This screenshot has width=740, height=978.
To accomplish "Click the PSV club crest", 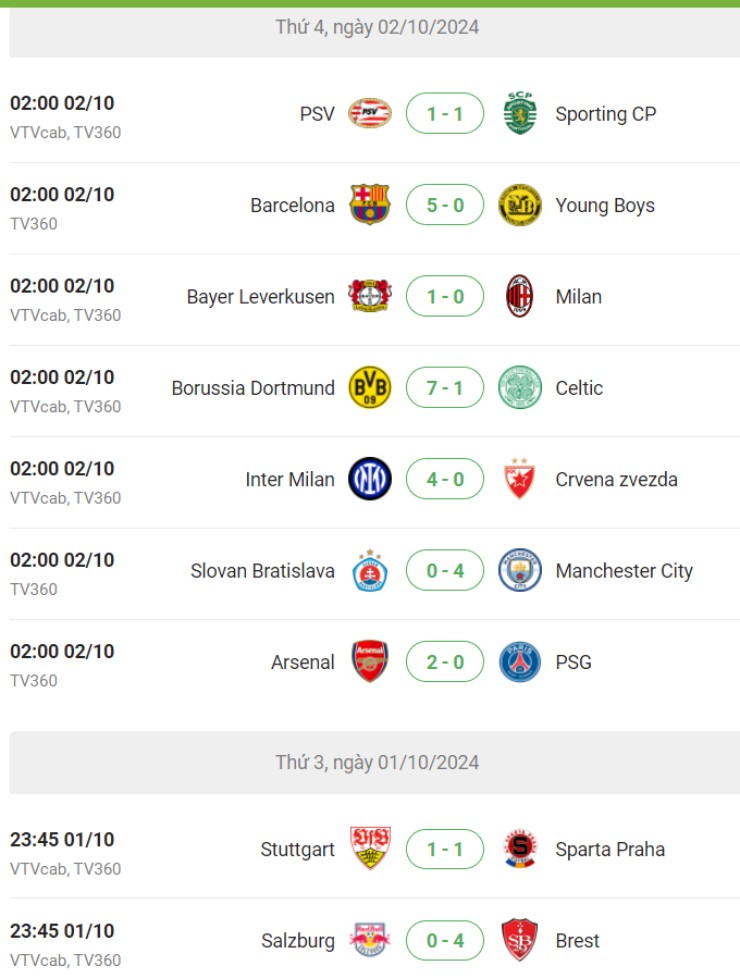I will click(370, 113).
